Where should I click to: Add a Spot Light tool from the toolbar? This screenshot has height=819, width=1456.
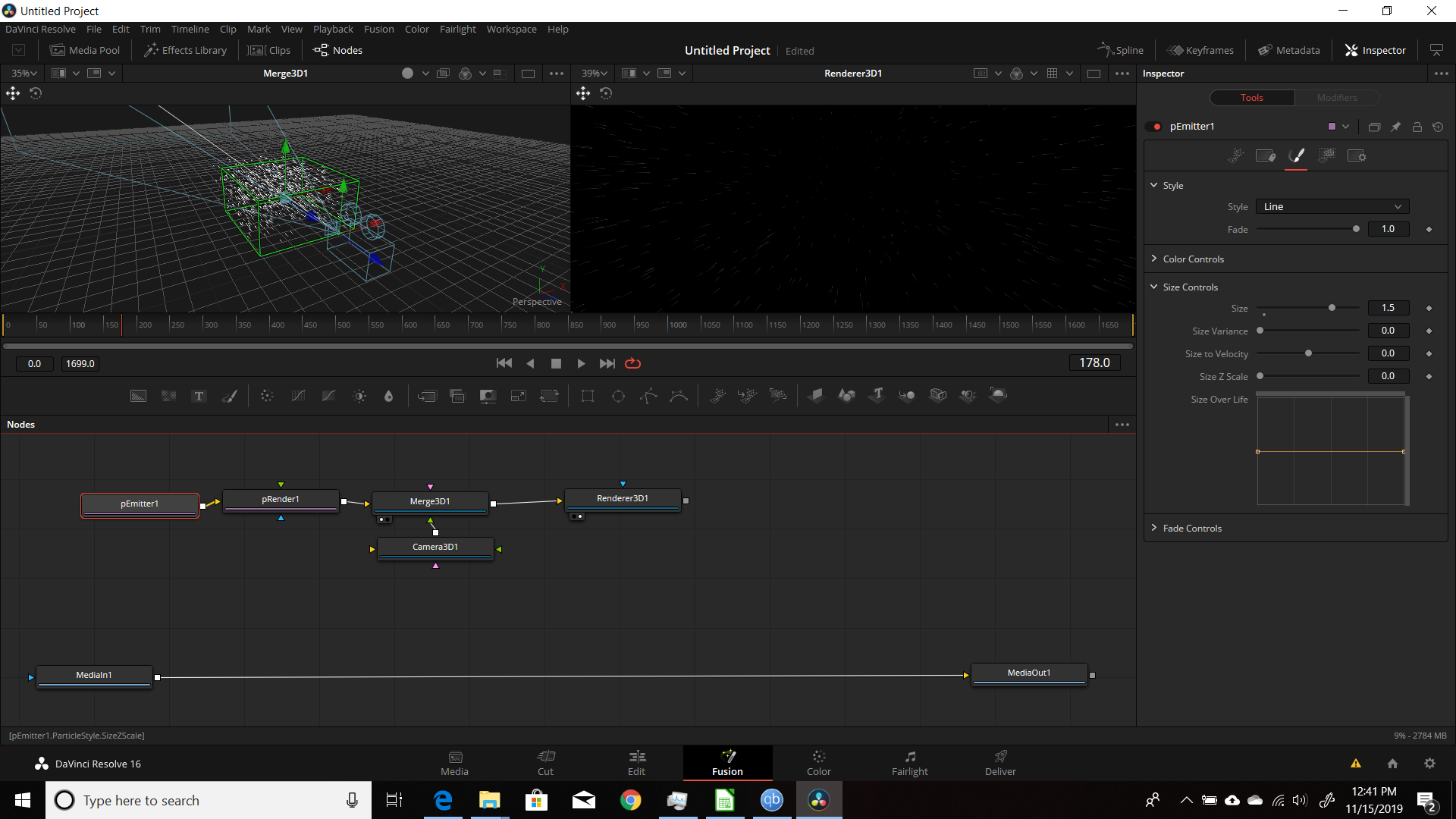click(968, 395)
